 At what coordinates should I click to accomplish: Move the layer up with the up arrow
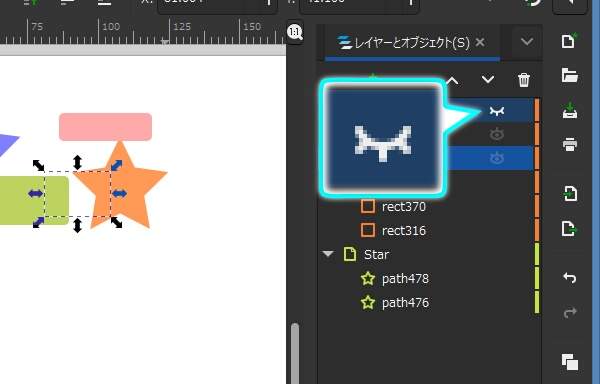click(452, 80)
